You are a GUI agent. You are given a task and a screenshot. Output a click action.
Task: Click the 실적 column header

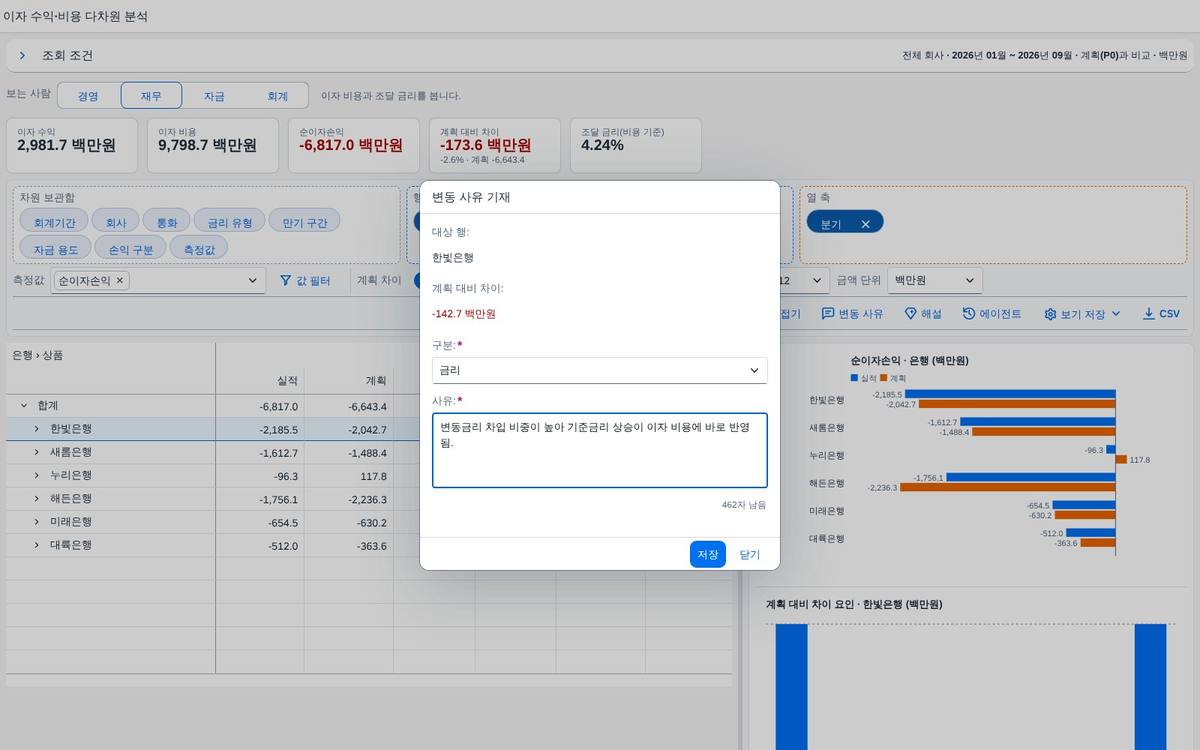pyautogui.click(x=260, y=381)
